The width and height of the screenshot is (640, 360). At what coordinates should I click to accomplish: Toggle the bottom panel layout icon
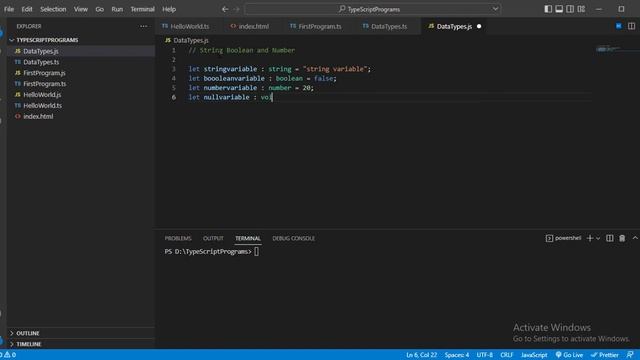pyautogui.click(x=559, y=9)
